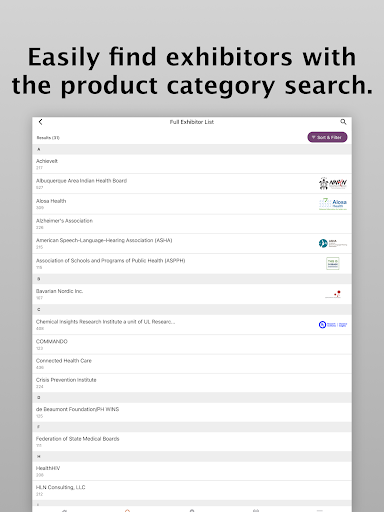Viewport: 384px width, 512px height.
Task: Click the ASPPH logo icon
Action: coord(333,264)
